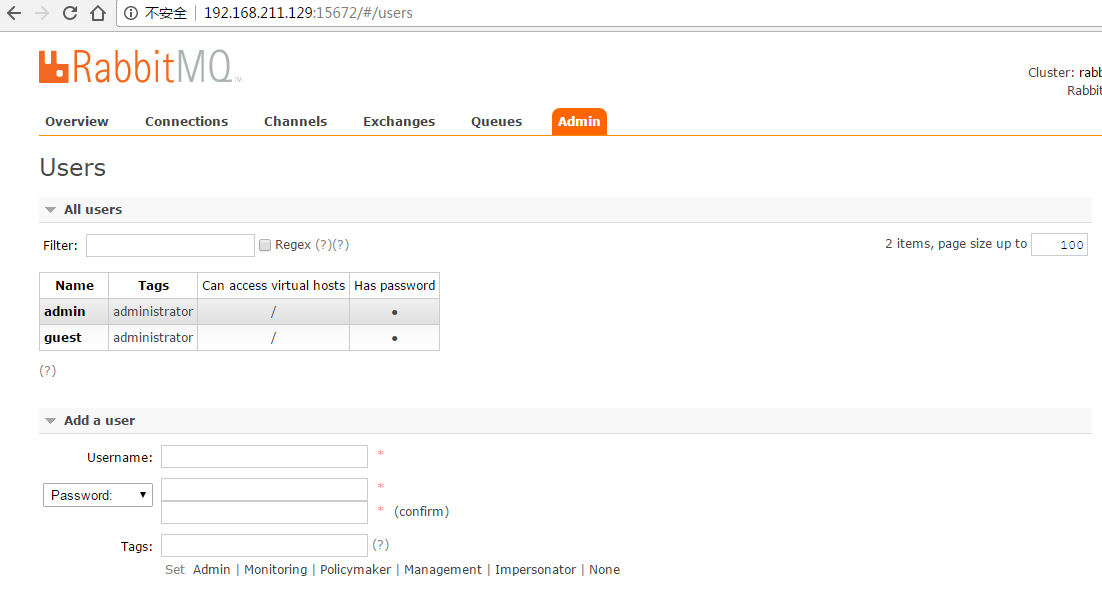Open the guest user details
The height and width of the screenshot is (589, 1102).
[63, 337]
